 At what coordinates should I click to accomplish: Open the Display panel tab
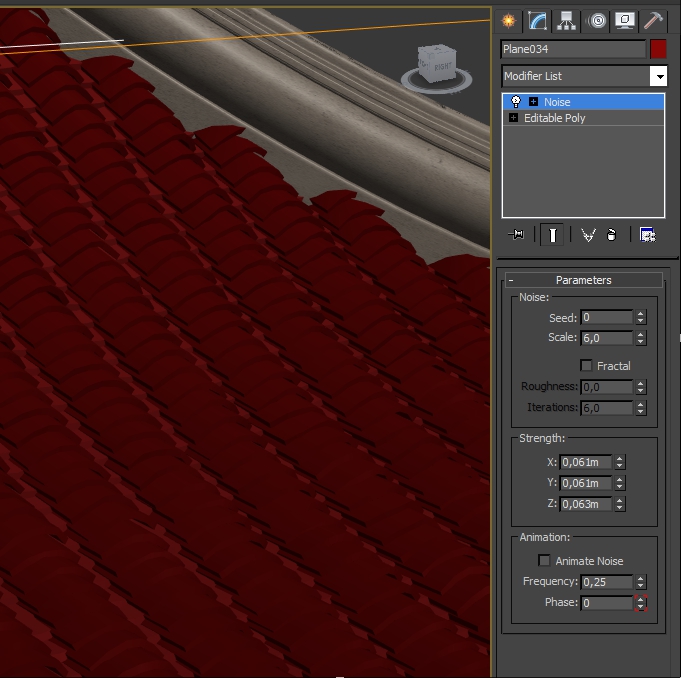pos(624,20)
